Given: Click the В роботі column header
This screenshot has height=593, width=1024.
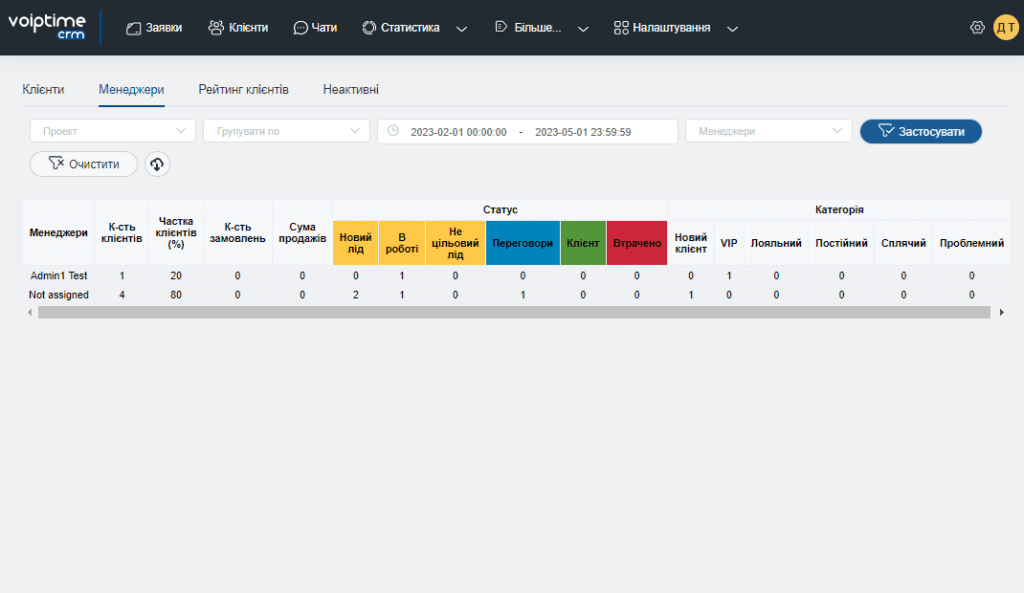Looking at the screenshot, I should pyautogui.click(x=402, y=243).
